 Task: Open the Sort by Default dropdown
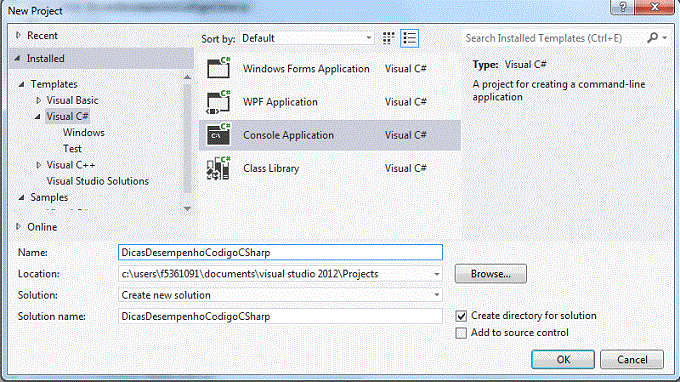[x=307, y=38]
